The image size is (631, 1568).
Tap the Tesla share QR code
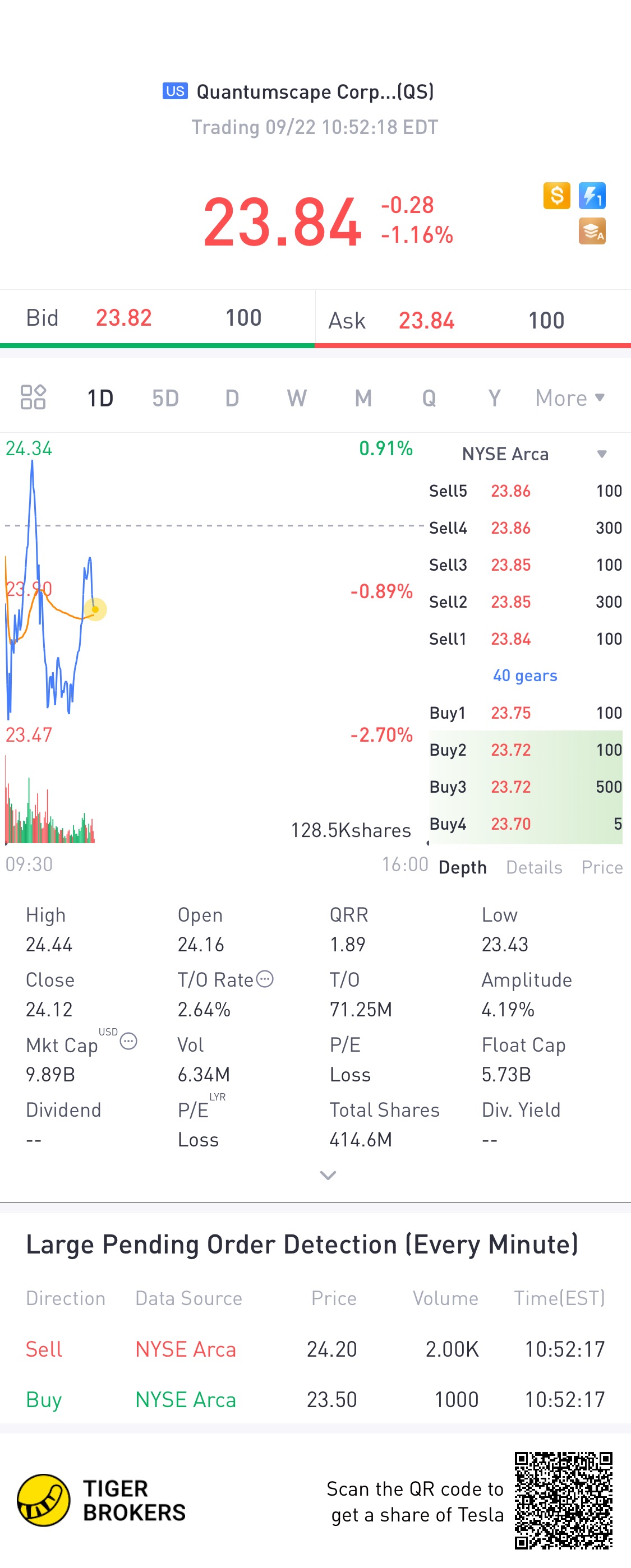pos(563,1500)
